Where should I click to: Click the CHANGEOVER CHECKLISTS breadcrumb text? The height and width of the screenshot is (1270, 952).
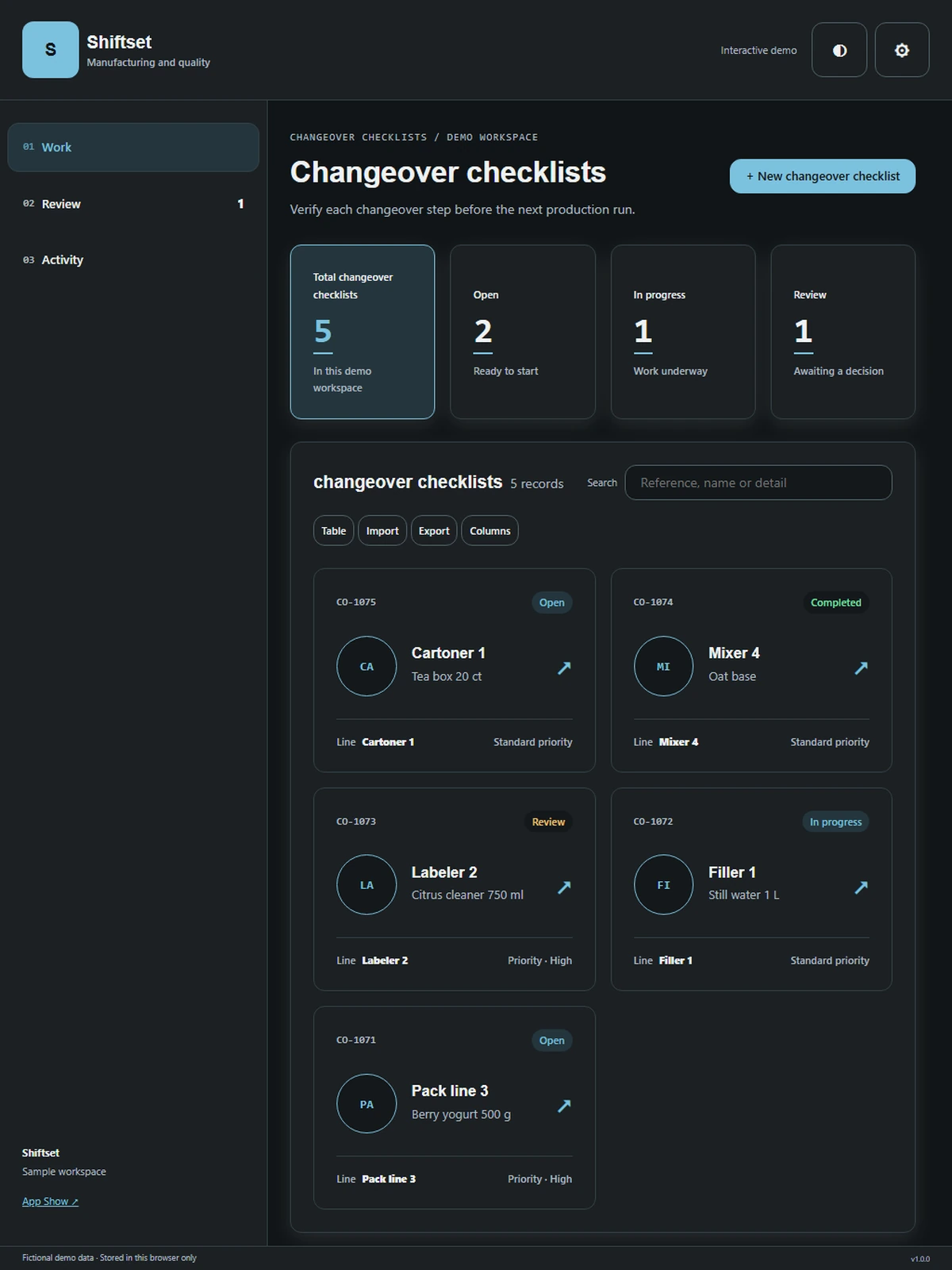pyautogui.click(x=359, y=137)
